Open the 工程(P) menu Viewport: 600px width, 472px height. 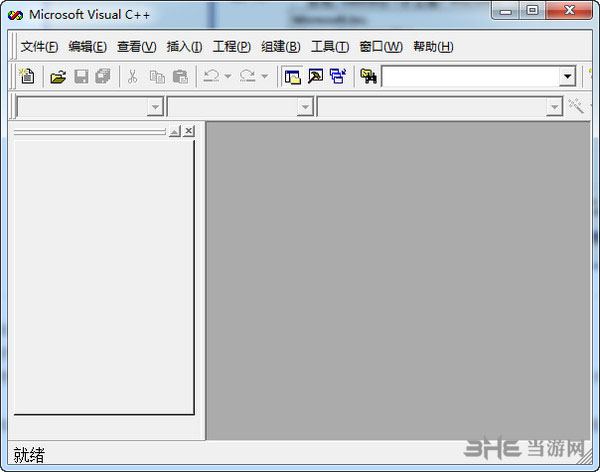click(232, 47)
